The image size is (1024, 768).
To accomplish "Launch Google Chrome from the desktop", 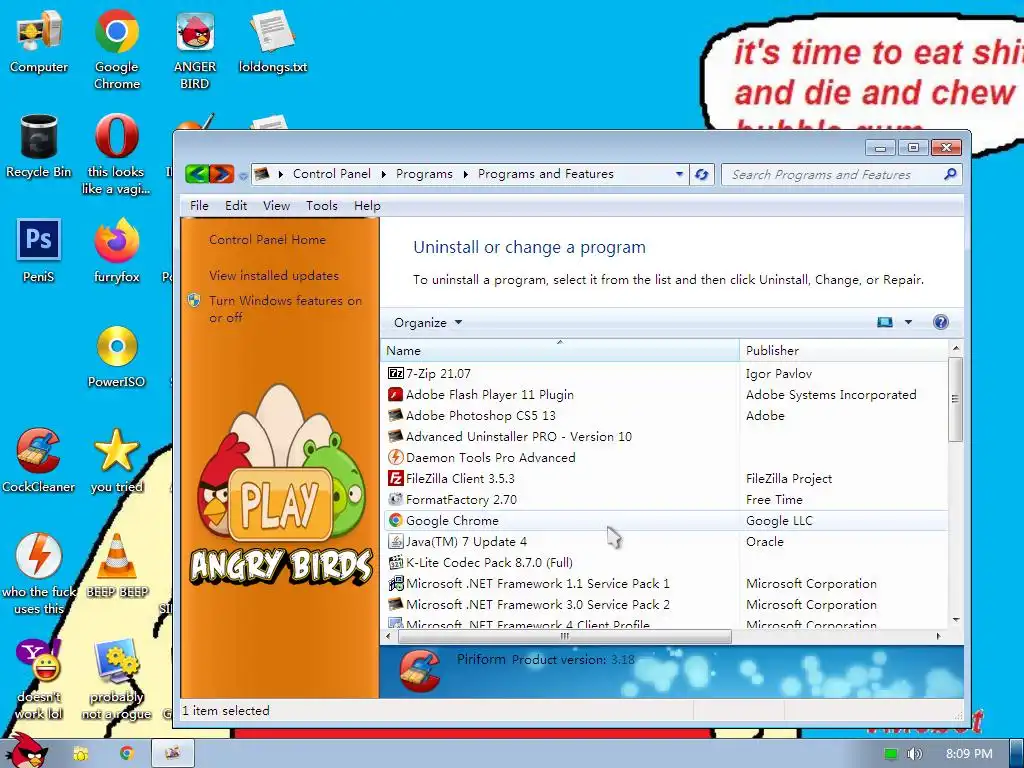I will point(116,49).
